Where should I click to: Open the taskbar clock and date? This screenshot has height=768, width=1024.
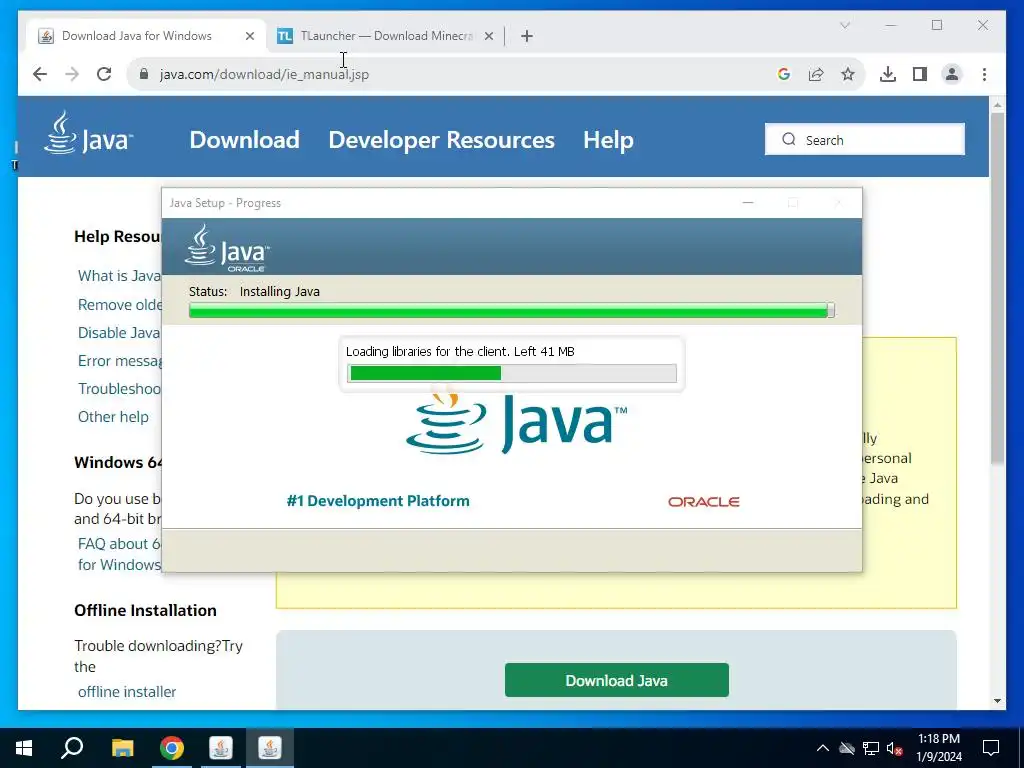pos(939,748)
